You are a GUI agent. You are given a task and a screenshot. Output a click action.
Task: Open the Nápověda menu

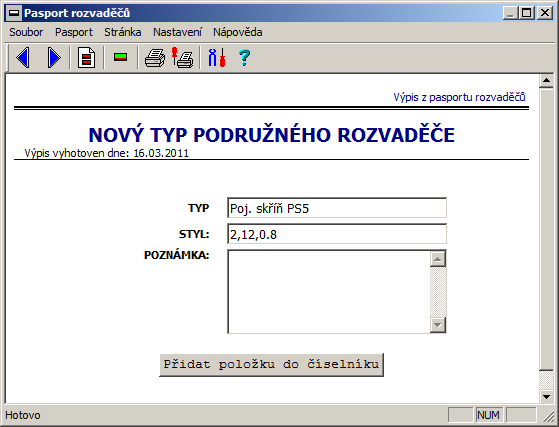click(x=237, y=32)
